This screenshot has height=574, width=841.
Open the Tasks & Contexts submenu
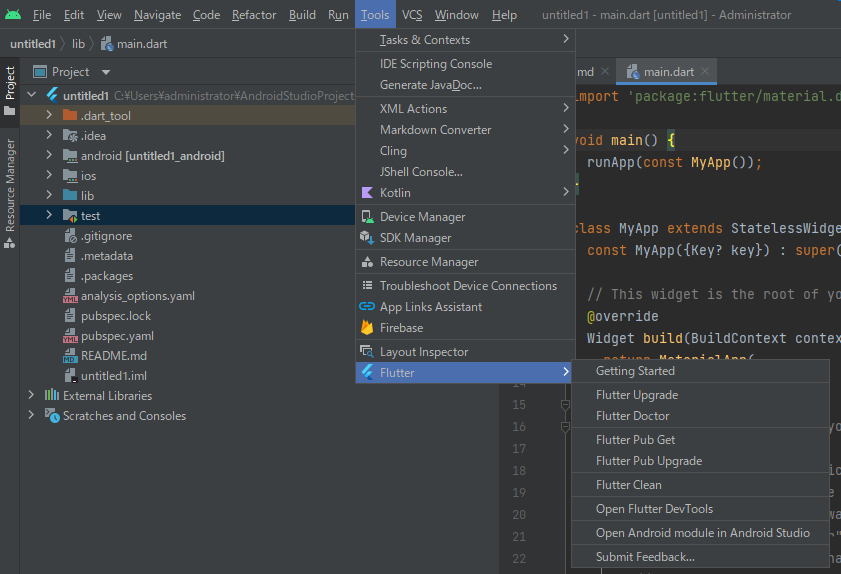[466, 40]
